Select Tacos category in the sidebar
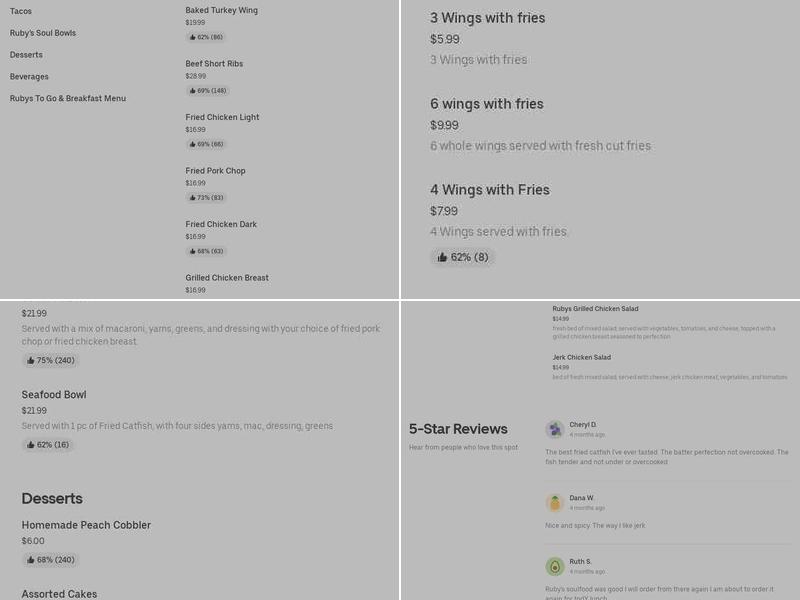The height and width of the screenshot is (600, 800). click(21, 11)
